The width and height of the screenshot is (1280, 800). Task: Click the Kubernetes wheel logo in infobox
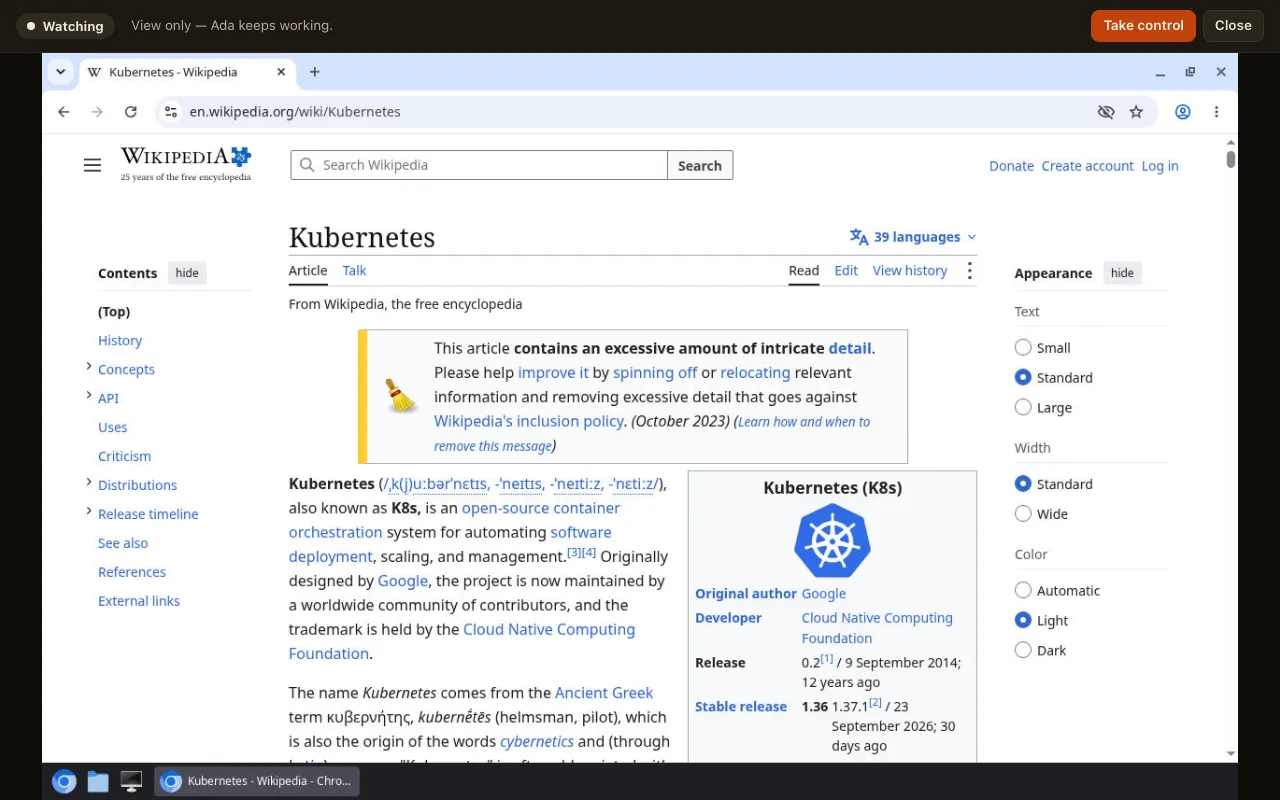point(832,541)
